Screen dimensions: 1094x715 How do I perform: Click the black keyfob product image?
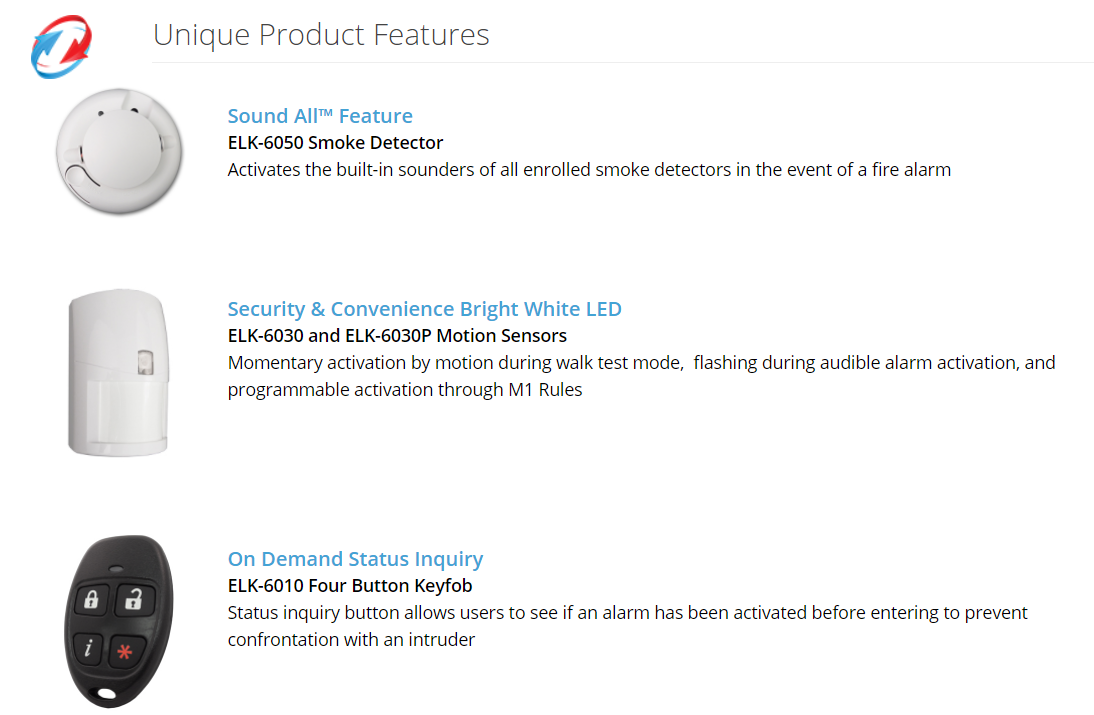coord(119,621)
